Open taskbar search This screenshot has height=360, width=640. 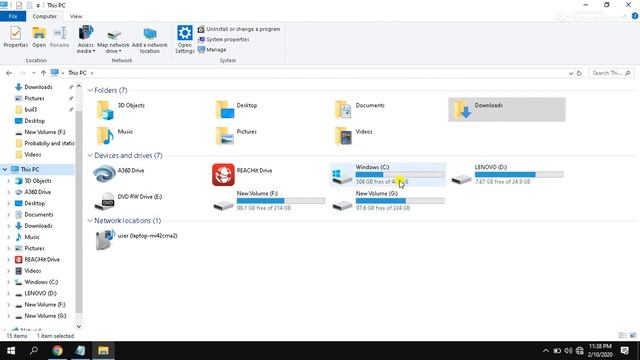(x=34, y=351)
